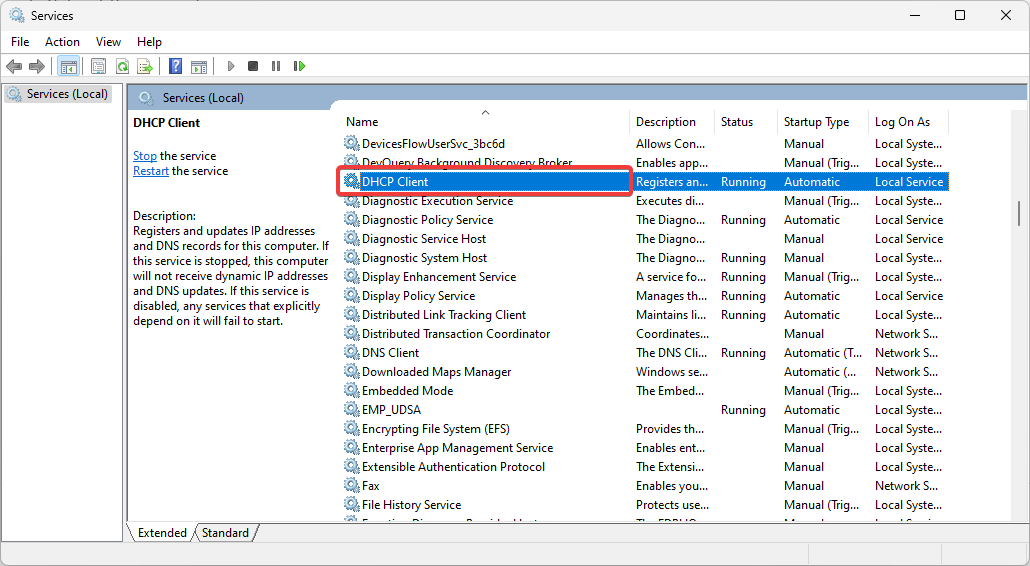Screen dimensions: 1030x566
Task: Open Help via blue question mark icon
Action: (175, 66)
